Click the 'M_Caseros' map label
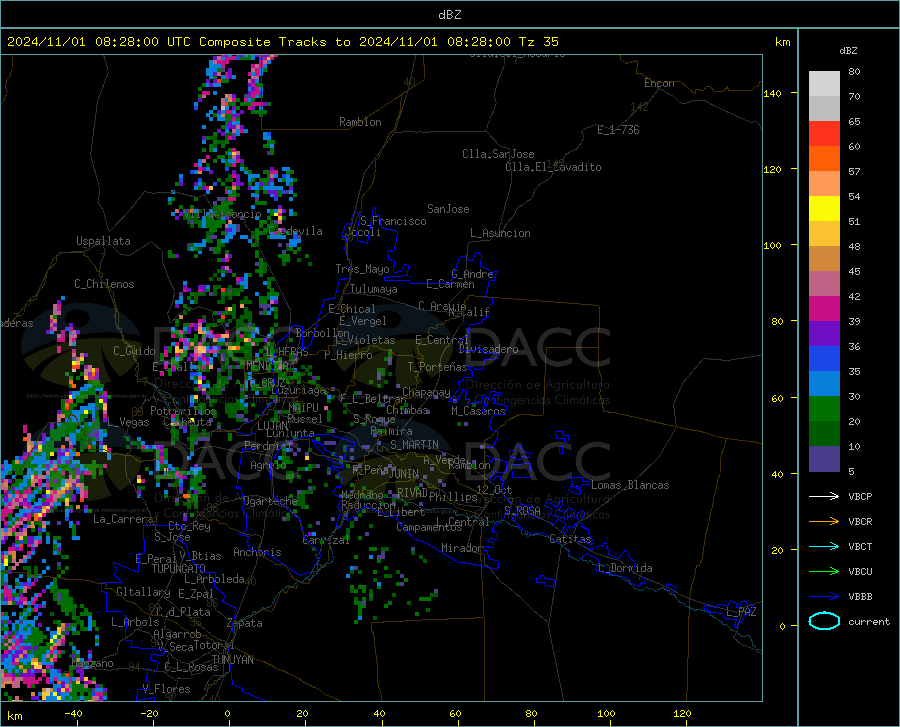Screen dimensions: 900x727 click(x=478, y=411)
